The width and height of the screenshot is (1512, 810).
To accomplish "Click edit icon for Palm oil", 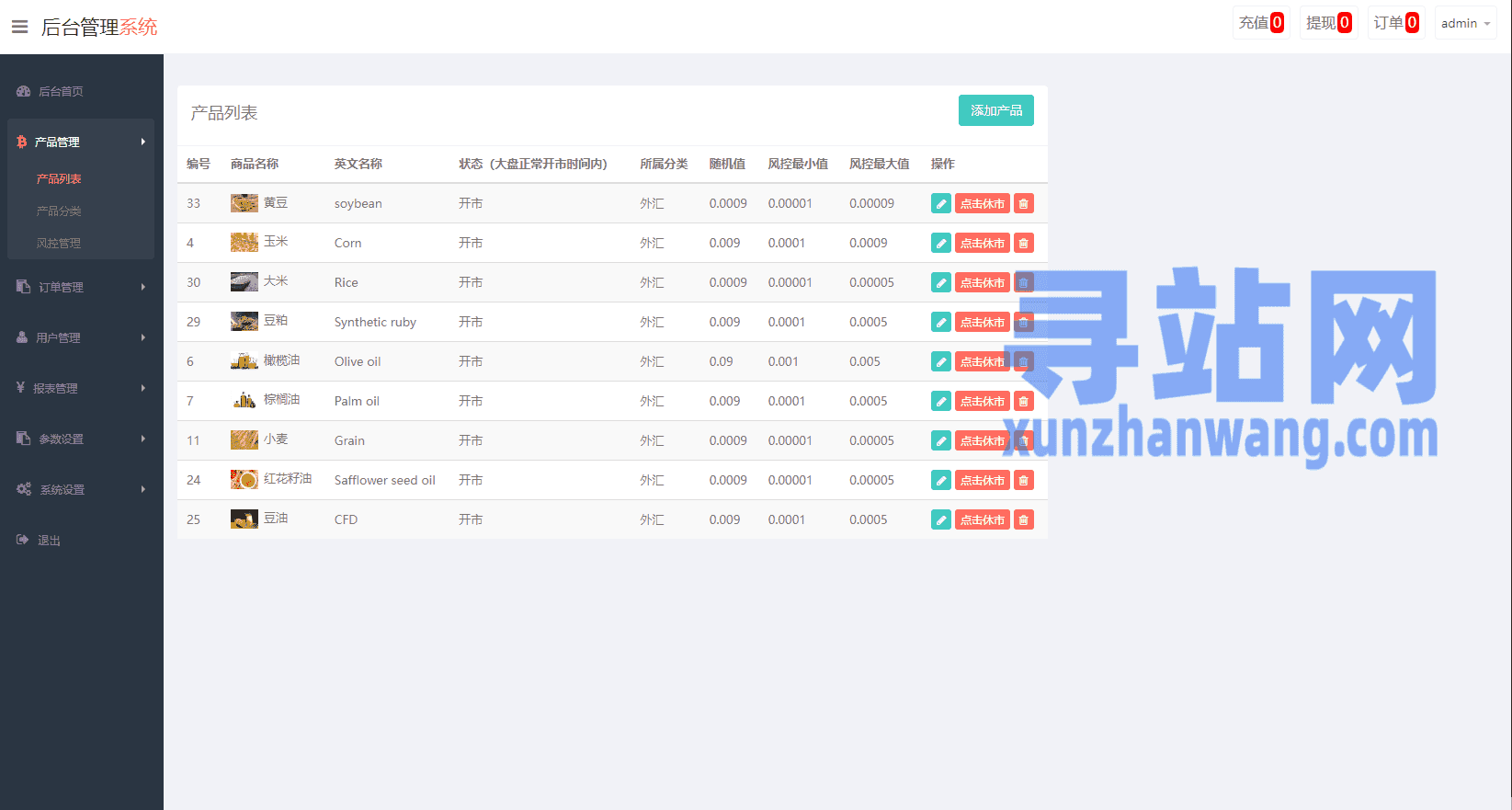I will (940, 402).
